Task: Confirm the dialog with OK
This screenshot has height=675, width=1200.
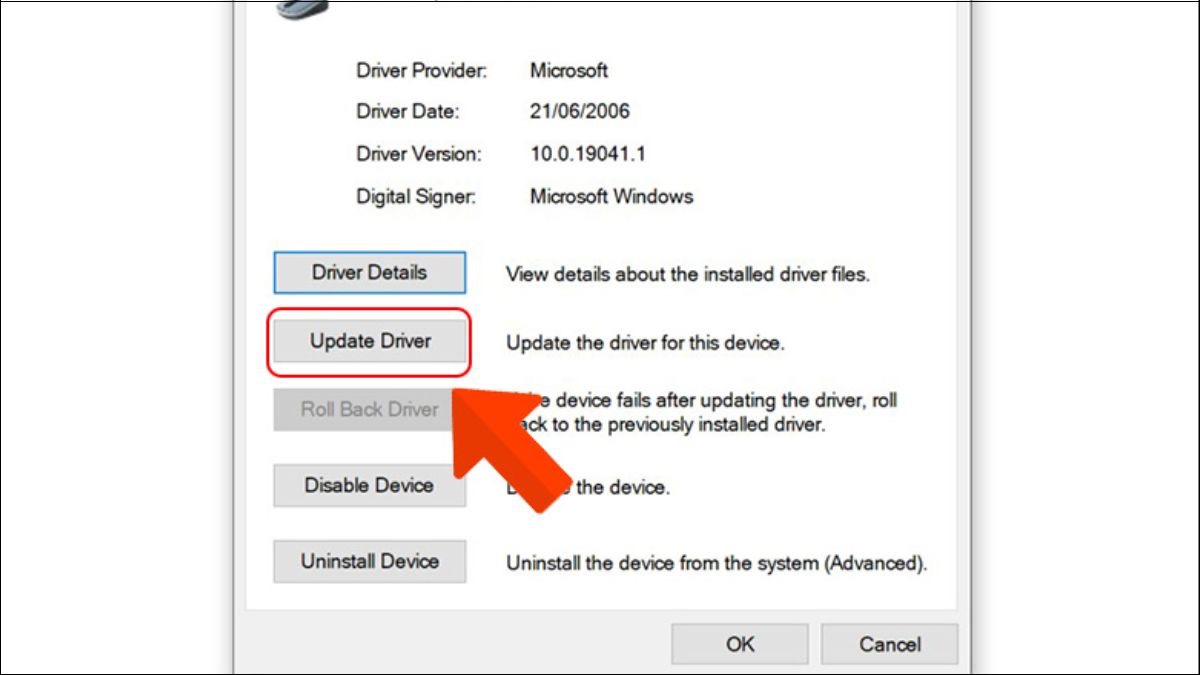Action: (x=740, y=644)
